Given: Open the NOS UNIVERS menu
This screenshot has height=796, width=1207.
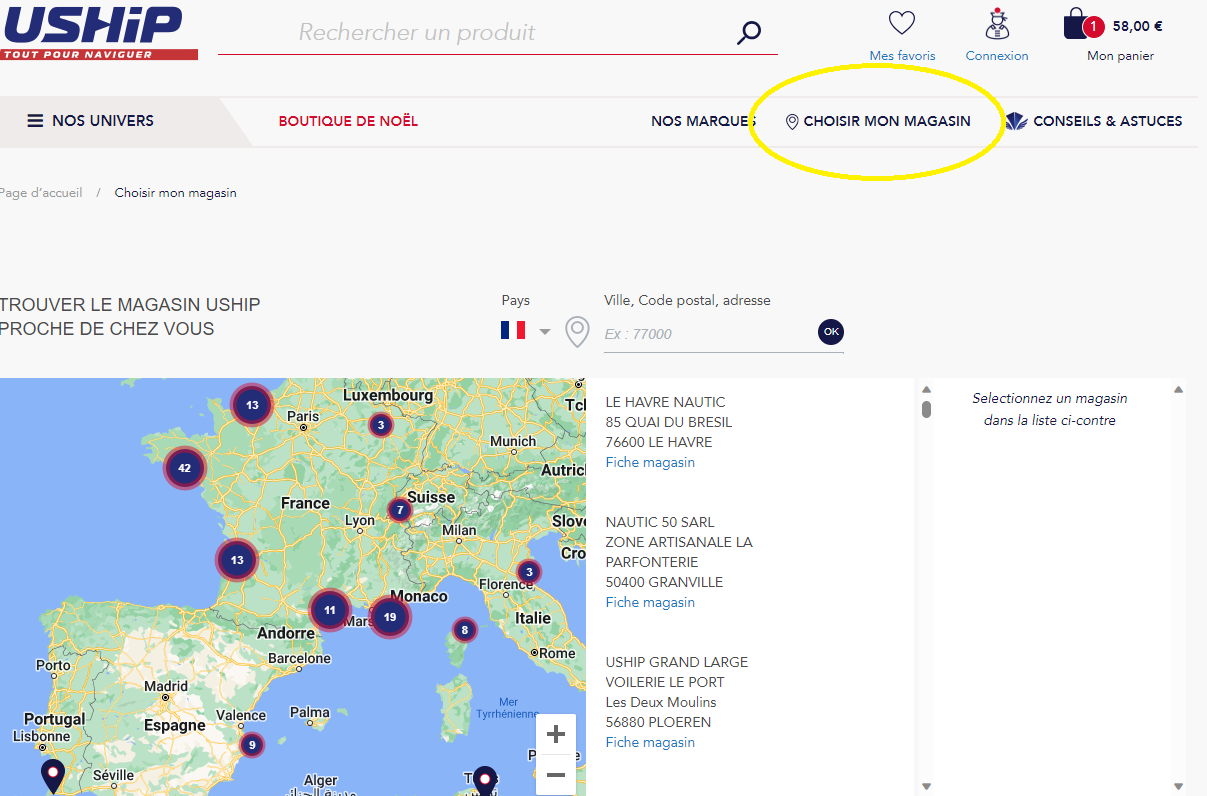Looking at the screenshot, I should click(x=90, y=121).
